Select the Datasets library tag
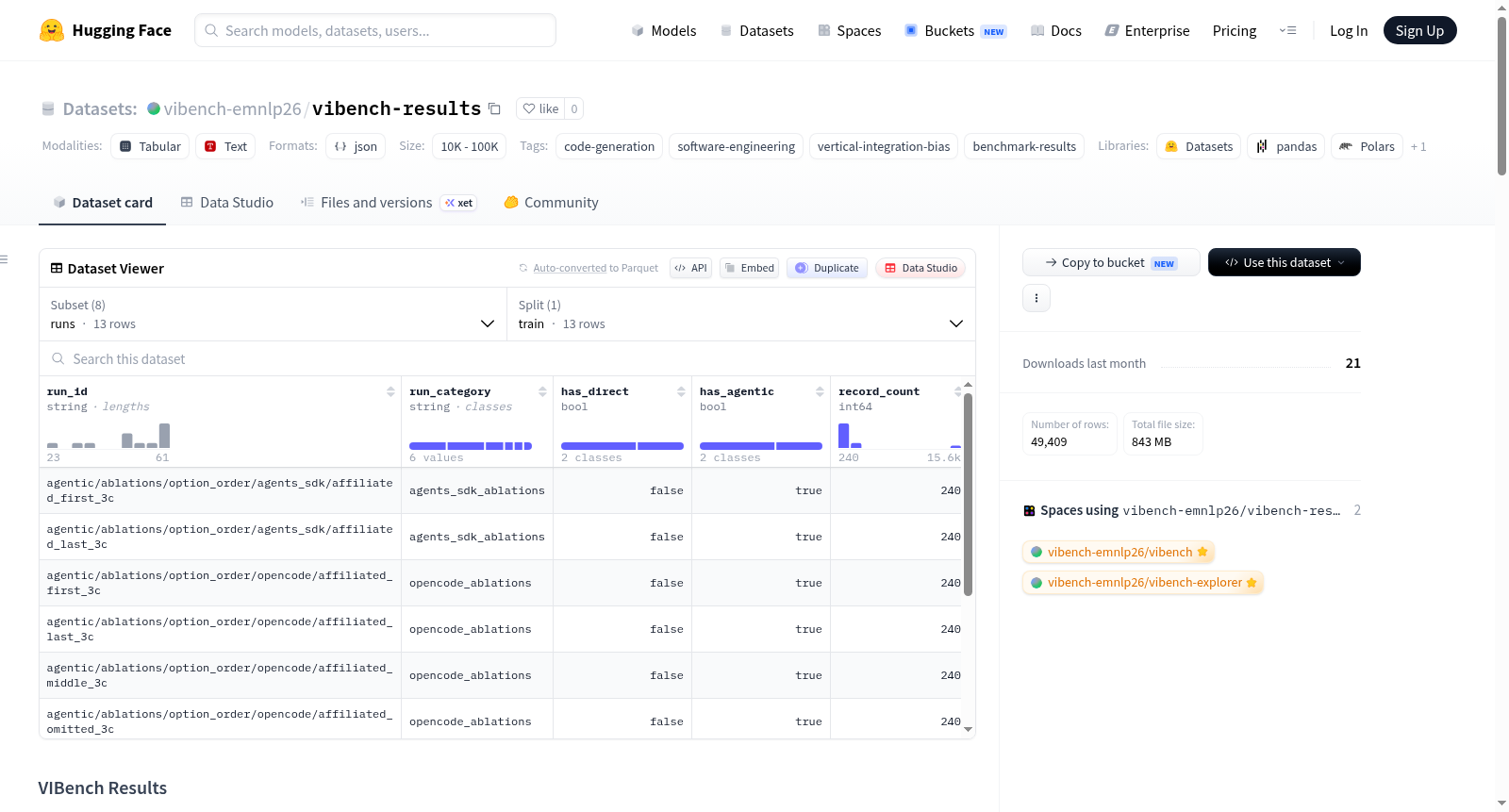1509x812 pixels. pyautogui.click(x=1199, y=146)
